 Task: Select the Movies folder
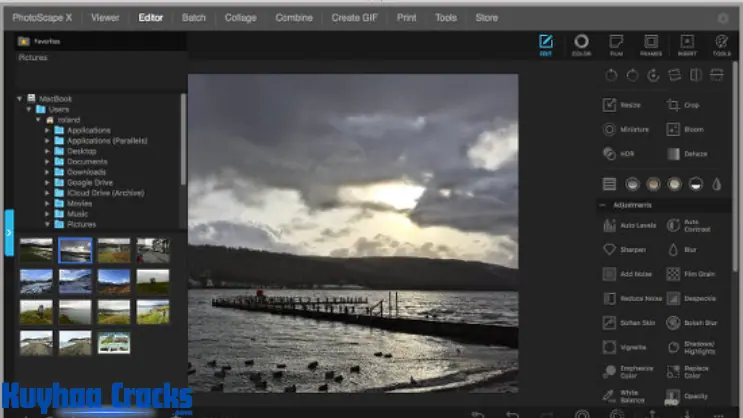click(x=79, y=203)
